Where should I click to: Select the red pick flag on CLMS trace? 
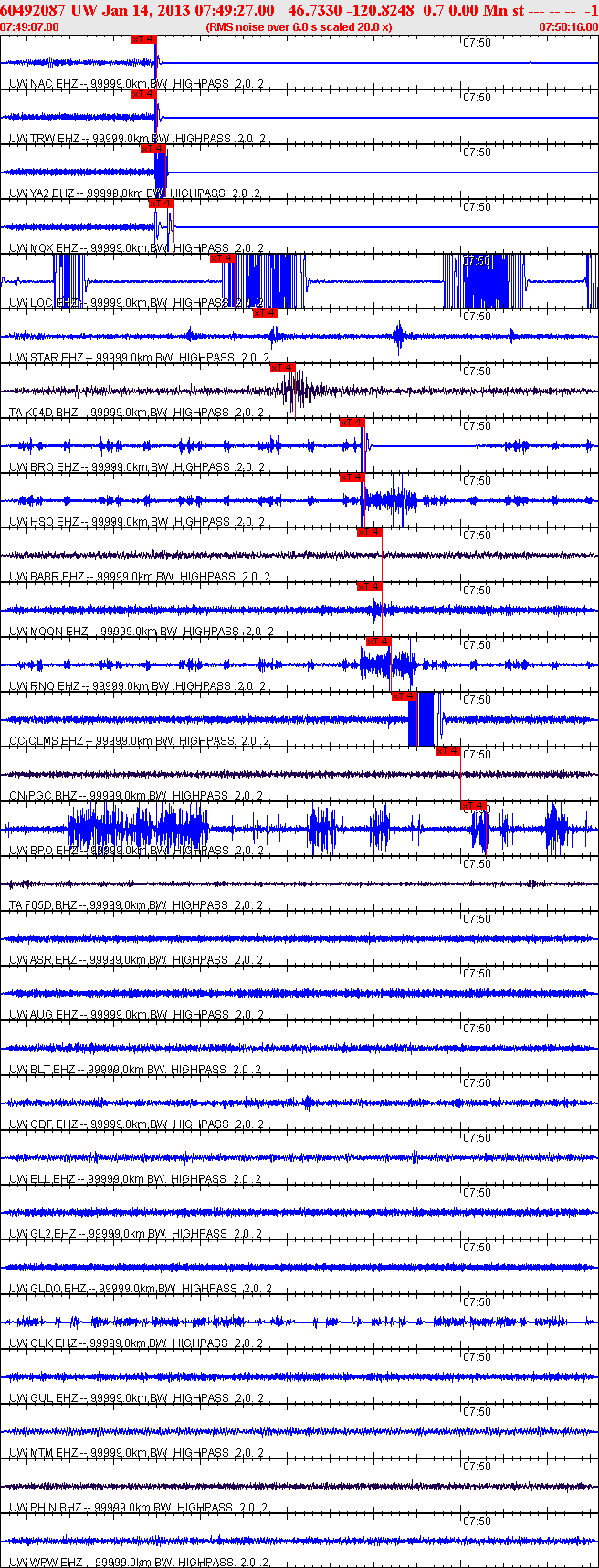(405, 696)
